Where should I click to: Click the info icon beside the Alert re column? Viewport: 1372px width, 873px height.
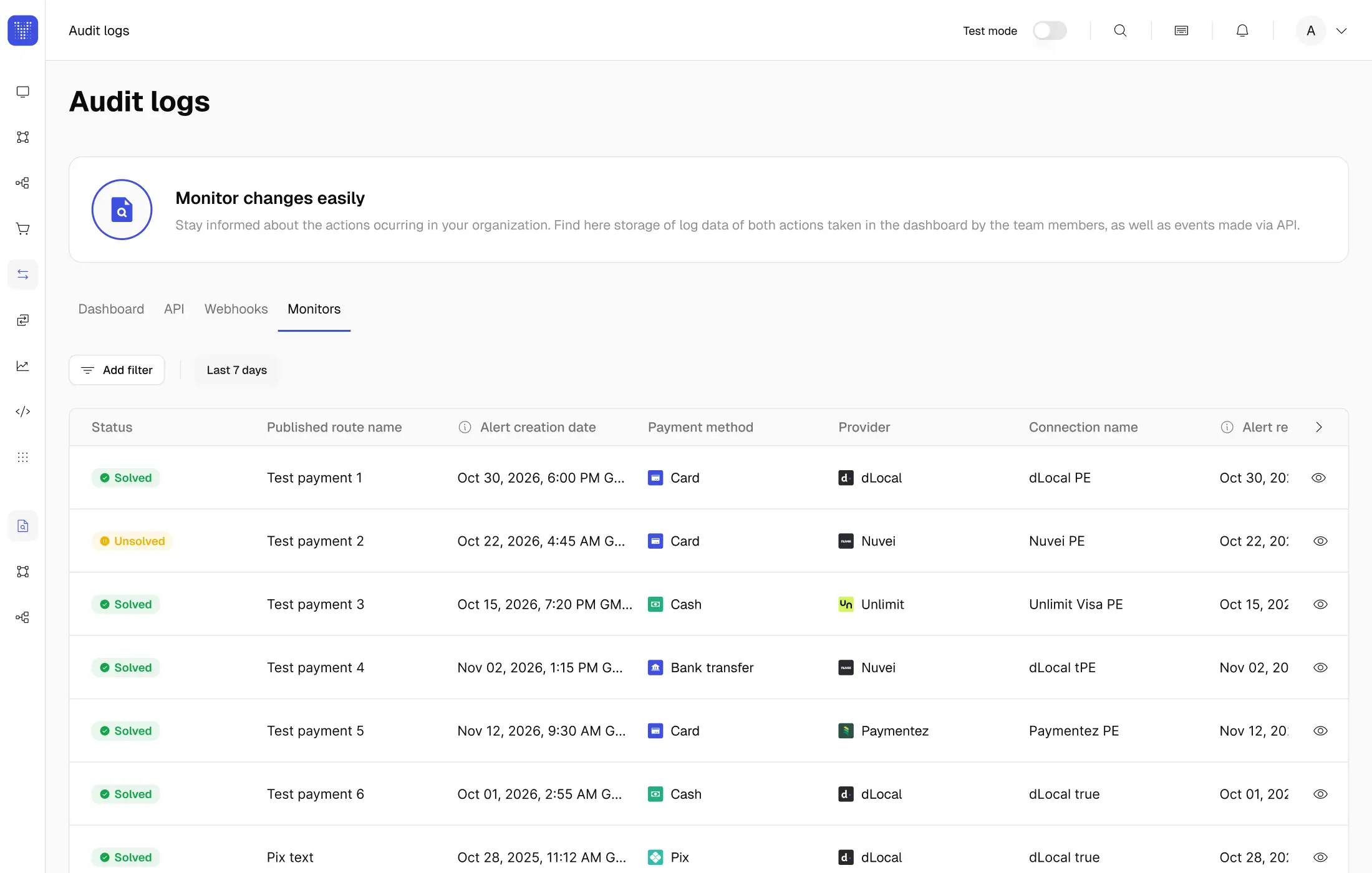1227,427
